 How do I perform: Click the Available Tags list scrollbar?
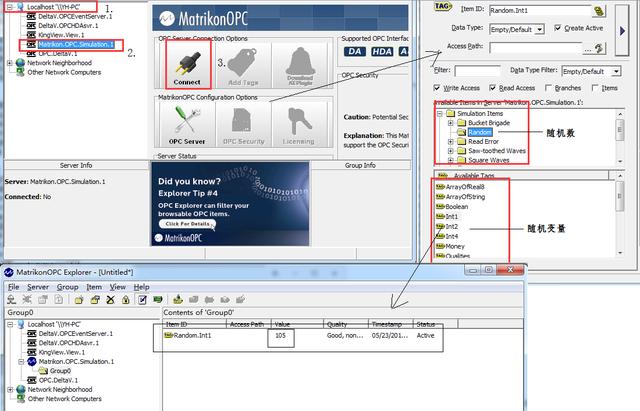tap(620, 214)
